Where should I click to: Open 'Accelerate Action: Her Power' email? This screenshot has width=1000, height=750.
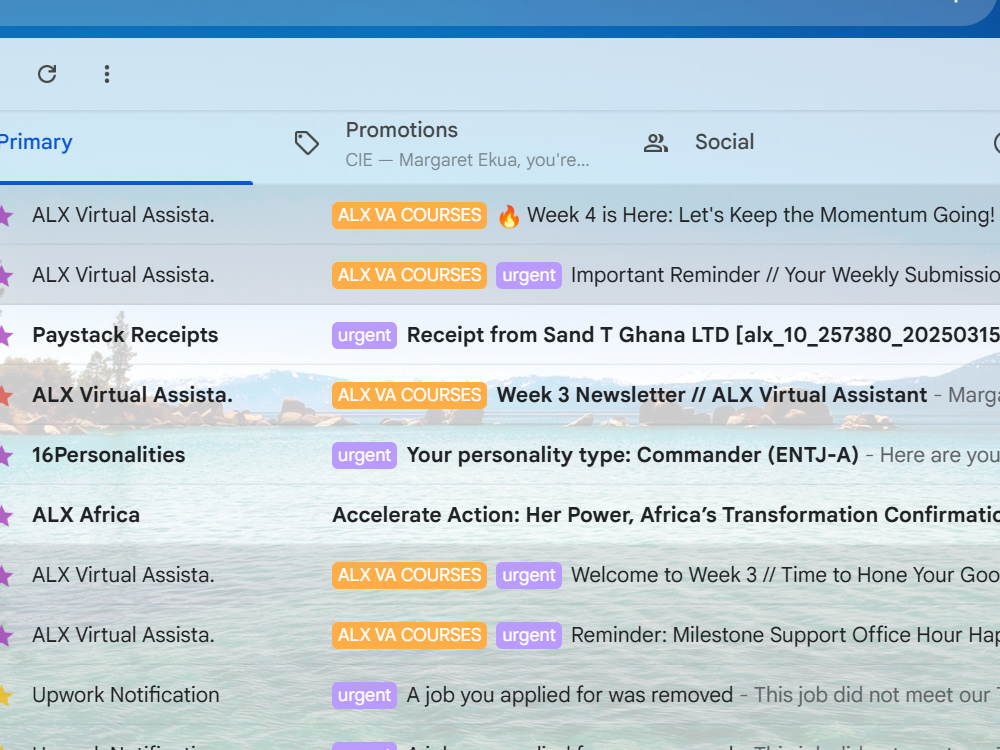click(x=666, y=515)
